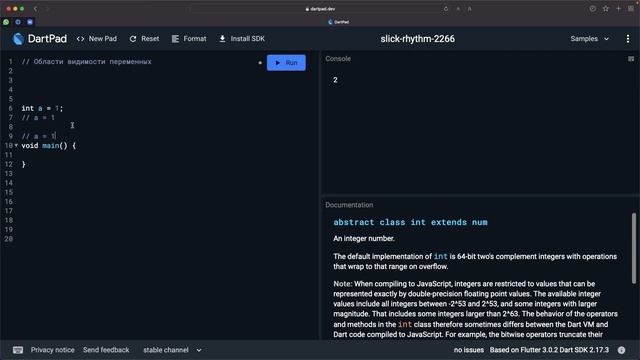Click the 'void main() {' line

[x=49, y=145]
